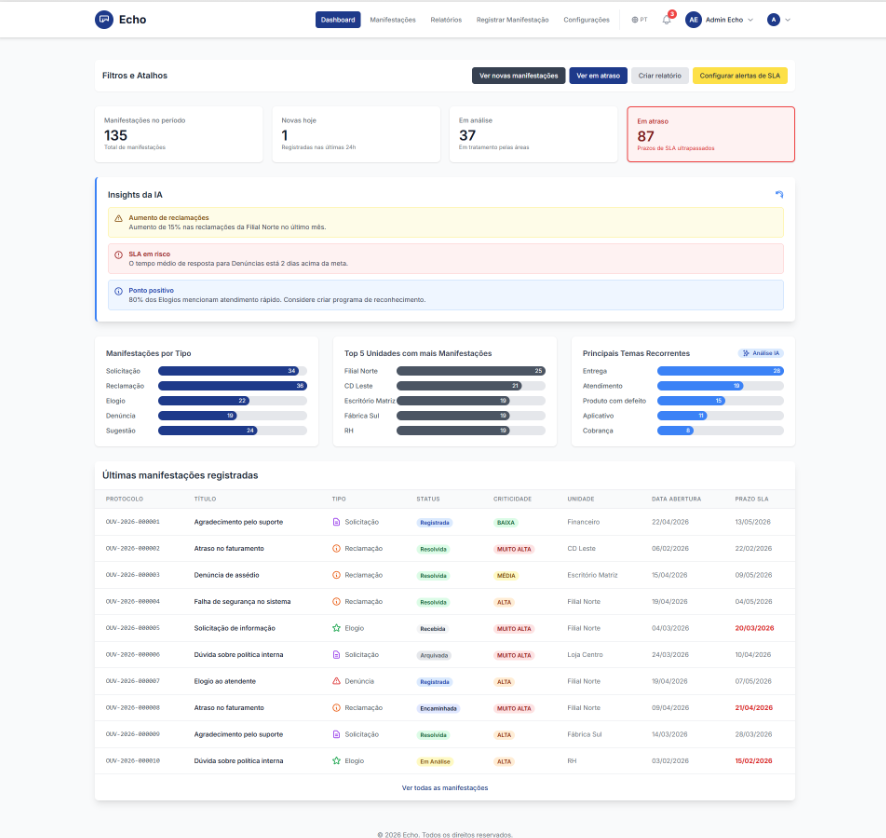Click the AE user avatar
Image resolution: width=886 pixels, height=838 pixels.
tap(693, 20)
